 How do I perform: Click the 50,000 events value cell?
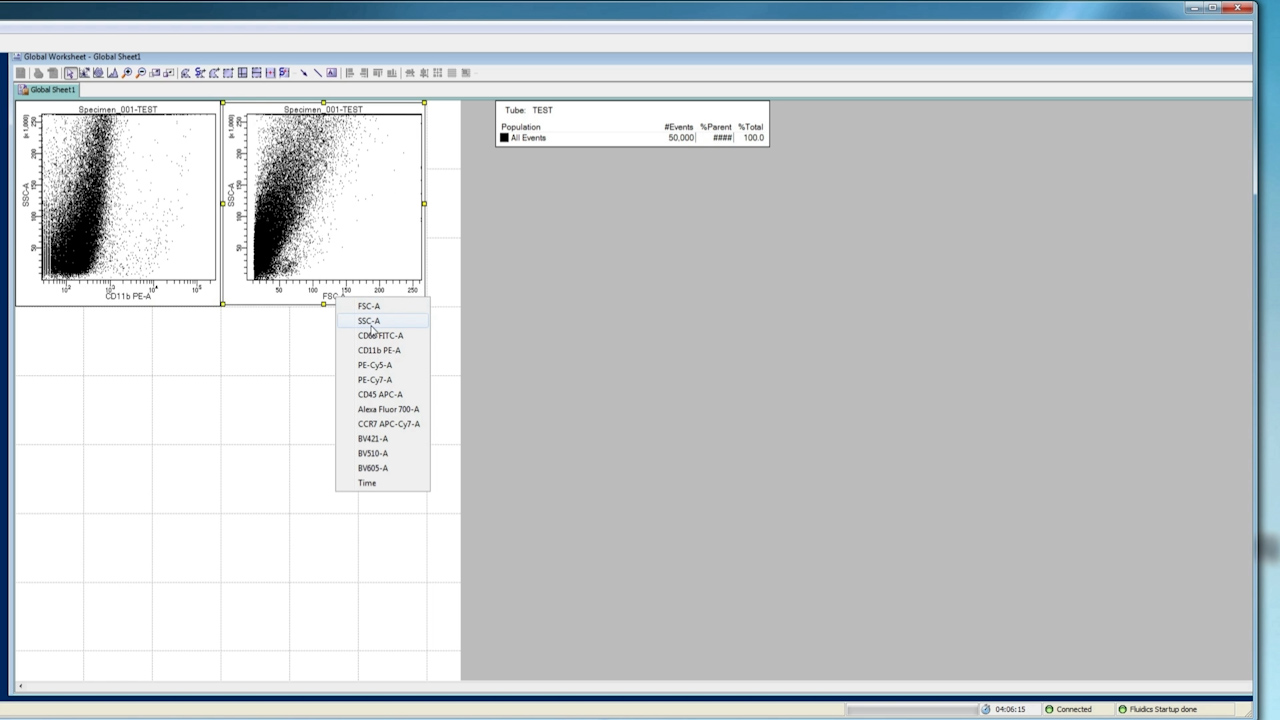click(681, 138)
